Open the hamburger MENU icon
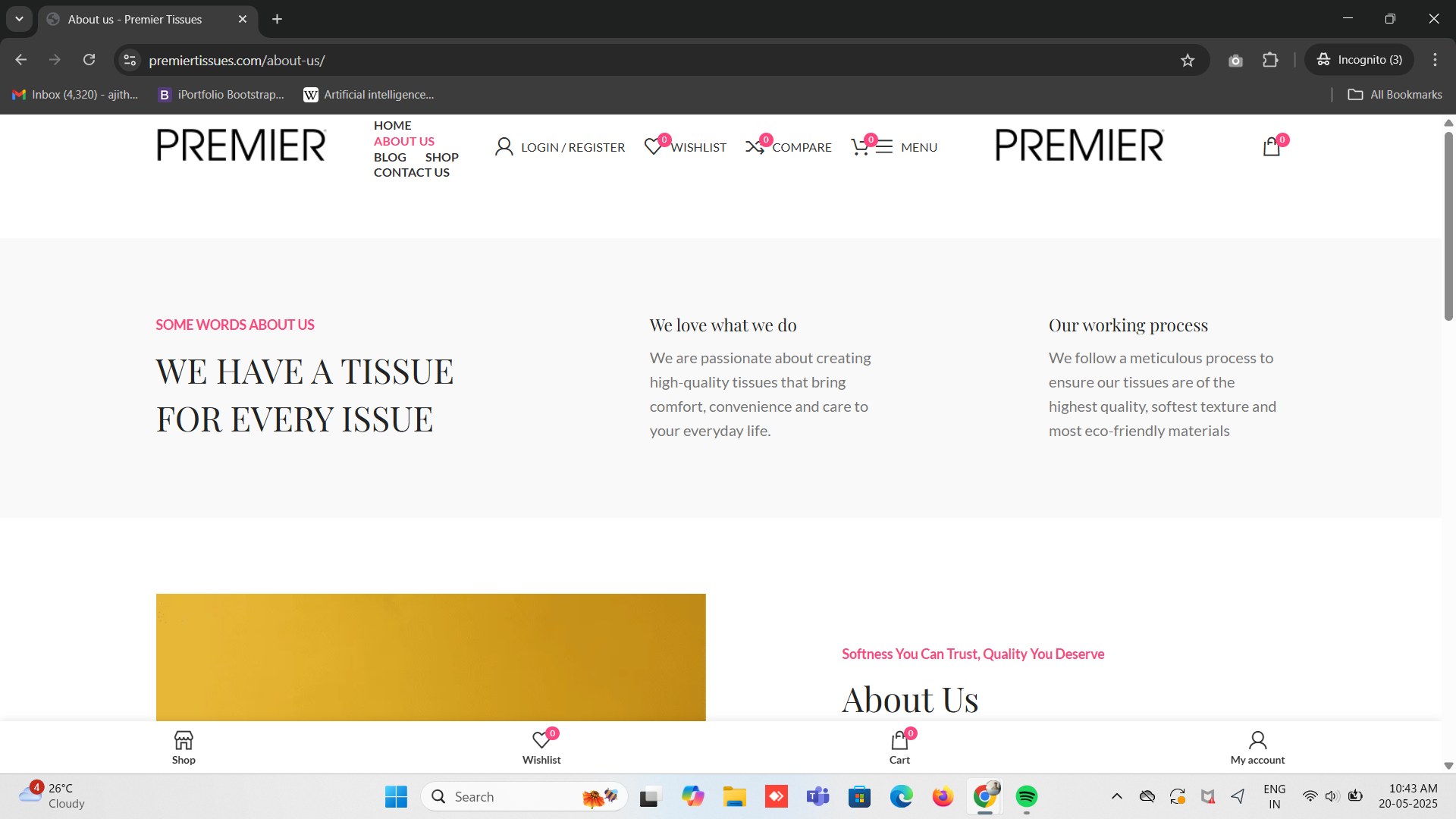Image resolution: width=1456 pixels, height=819 pixels. coord(884,147)
